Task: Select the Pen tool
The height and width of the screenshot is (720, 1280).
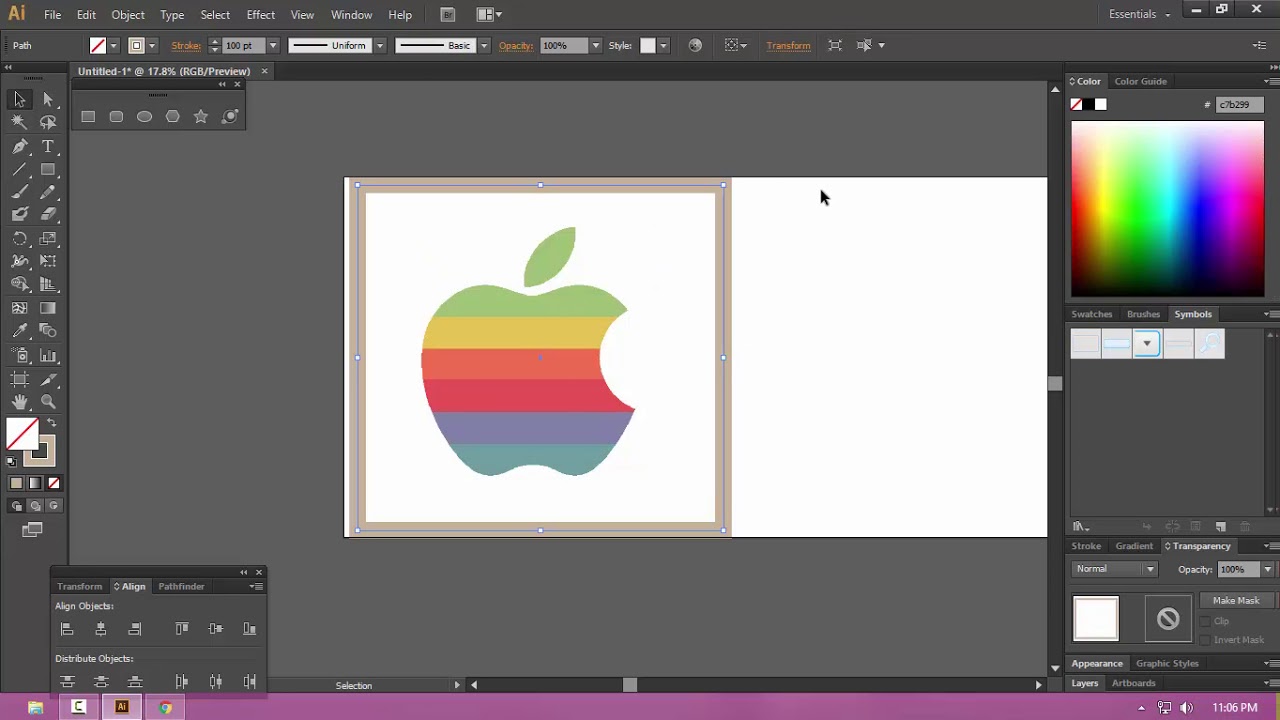Action: 19,146
